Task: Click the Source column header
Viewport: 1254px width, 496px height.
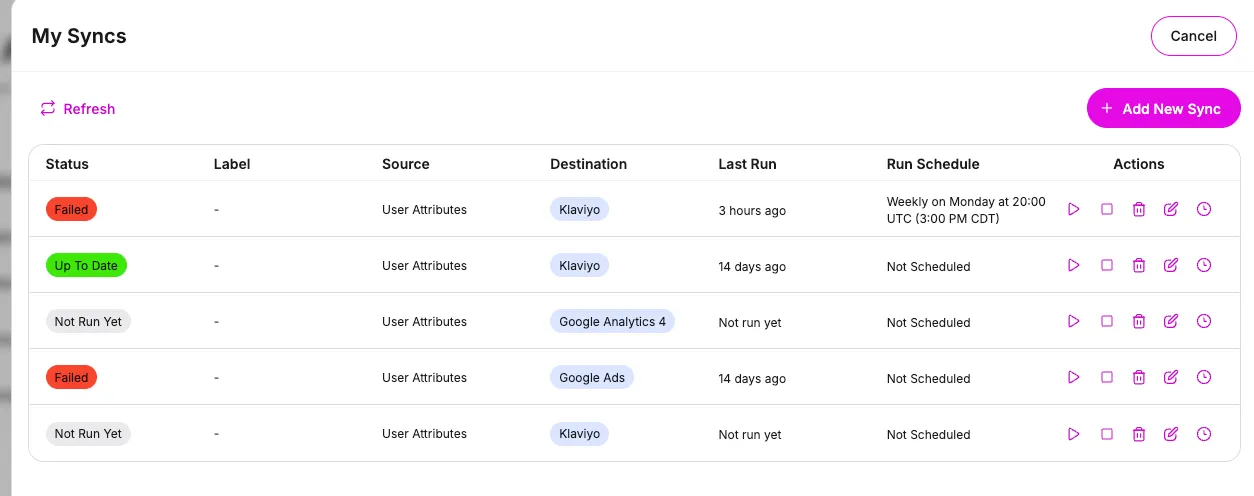Action: coord(406,164)
